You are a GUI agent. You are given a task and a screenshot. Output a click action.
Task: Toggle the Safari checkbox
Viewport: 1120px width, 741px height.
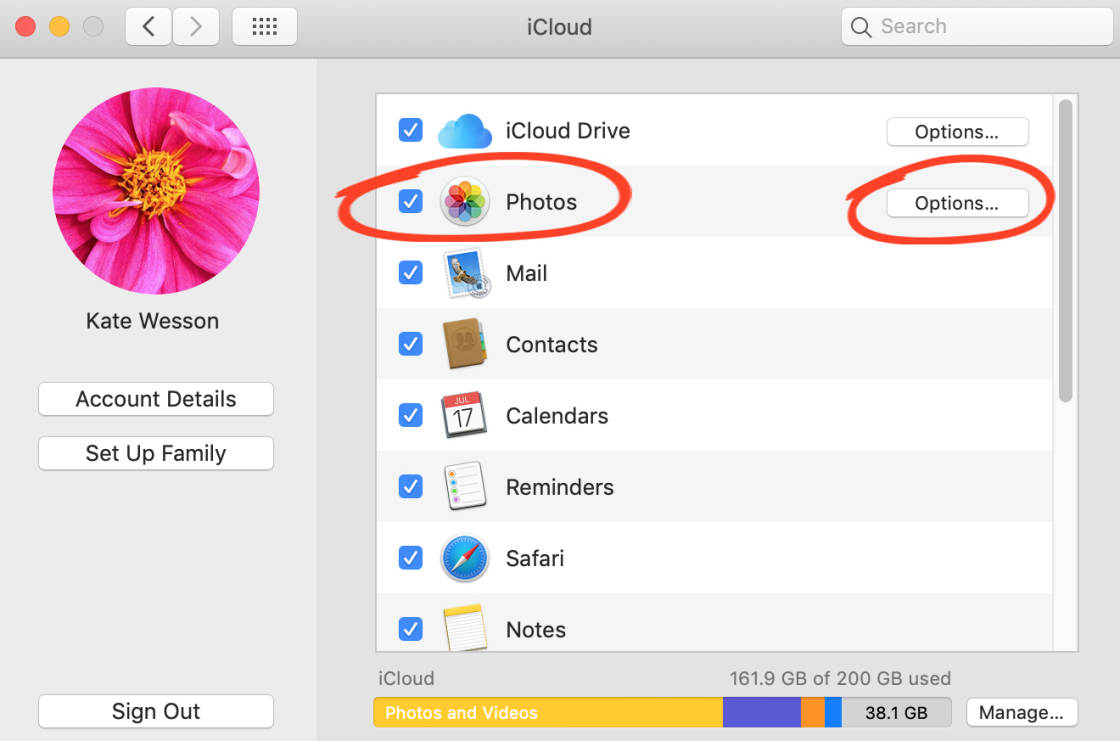tap(411, 557)
